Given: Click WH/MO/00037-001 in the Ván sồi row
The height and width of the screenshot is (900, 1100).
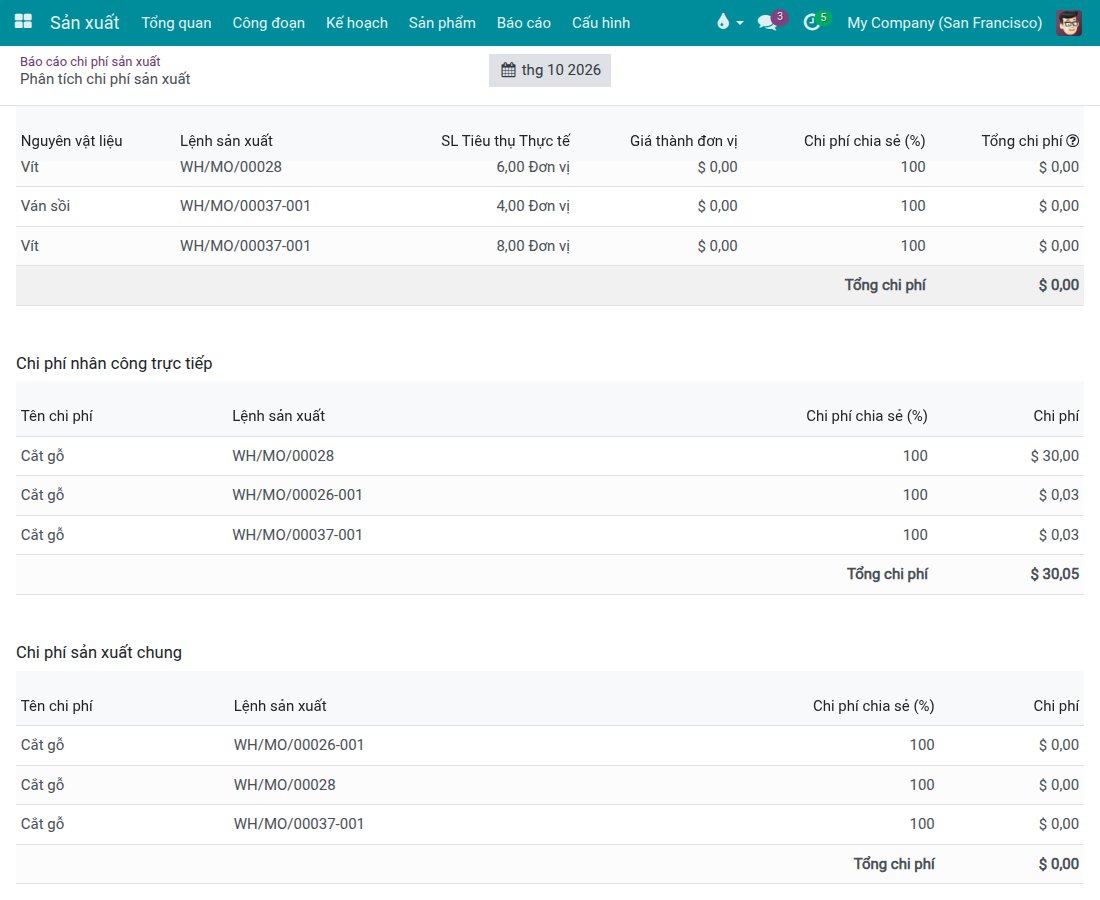Looking at the screenshot, I should (x=245, y=206).
